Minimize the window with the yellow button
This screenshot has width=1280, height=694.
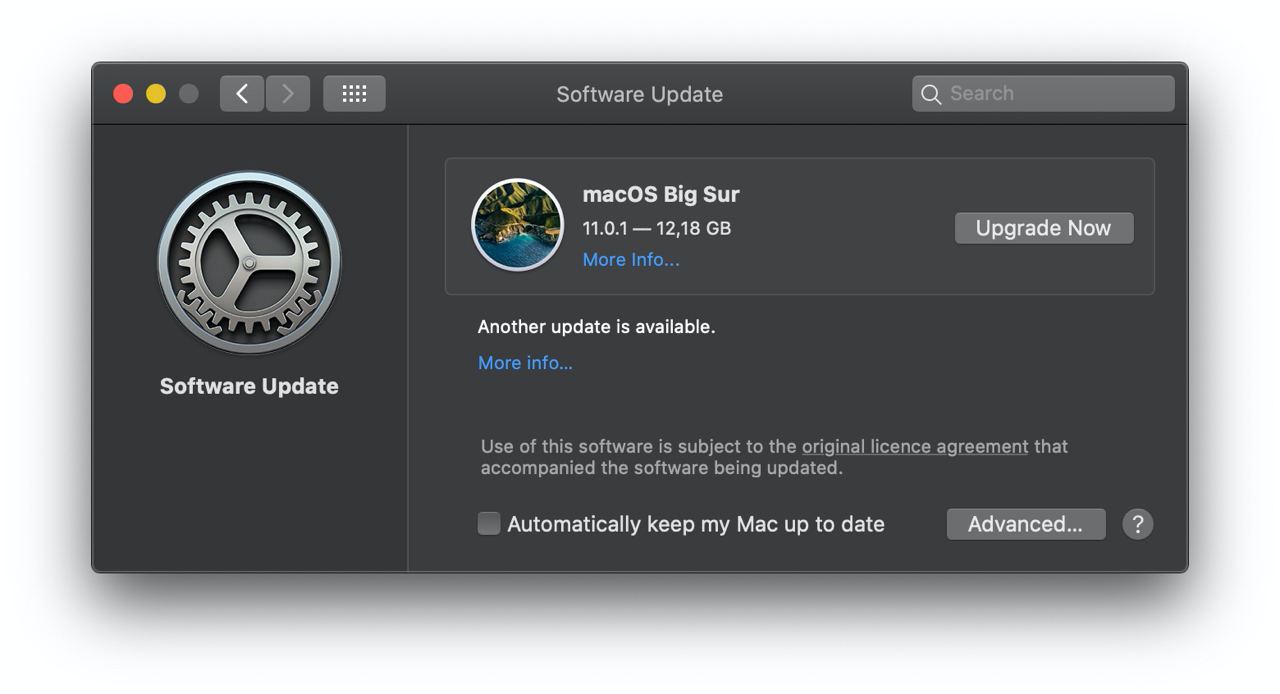point(156,94)
